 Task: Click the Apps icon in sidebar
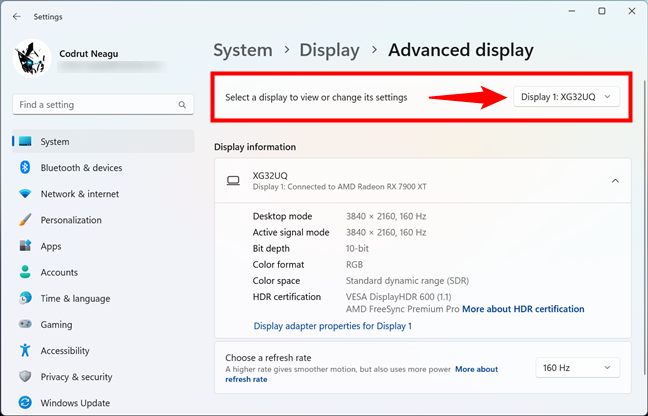click(25, 246)
